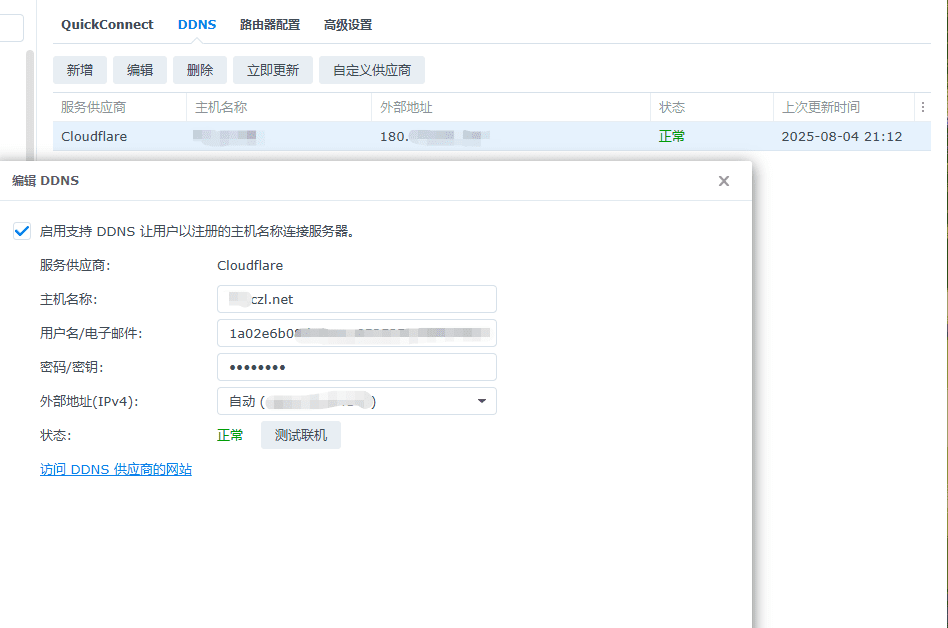Toggle the 启用支持 DDNS checkbox
This screenshot has width=948, height=628.
22,231
